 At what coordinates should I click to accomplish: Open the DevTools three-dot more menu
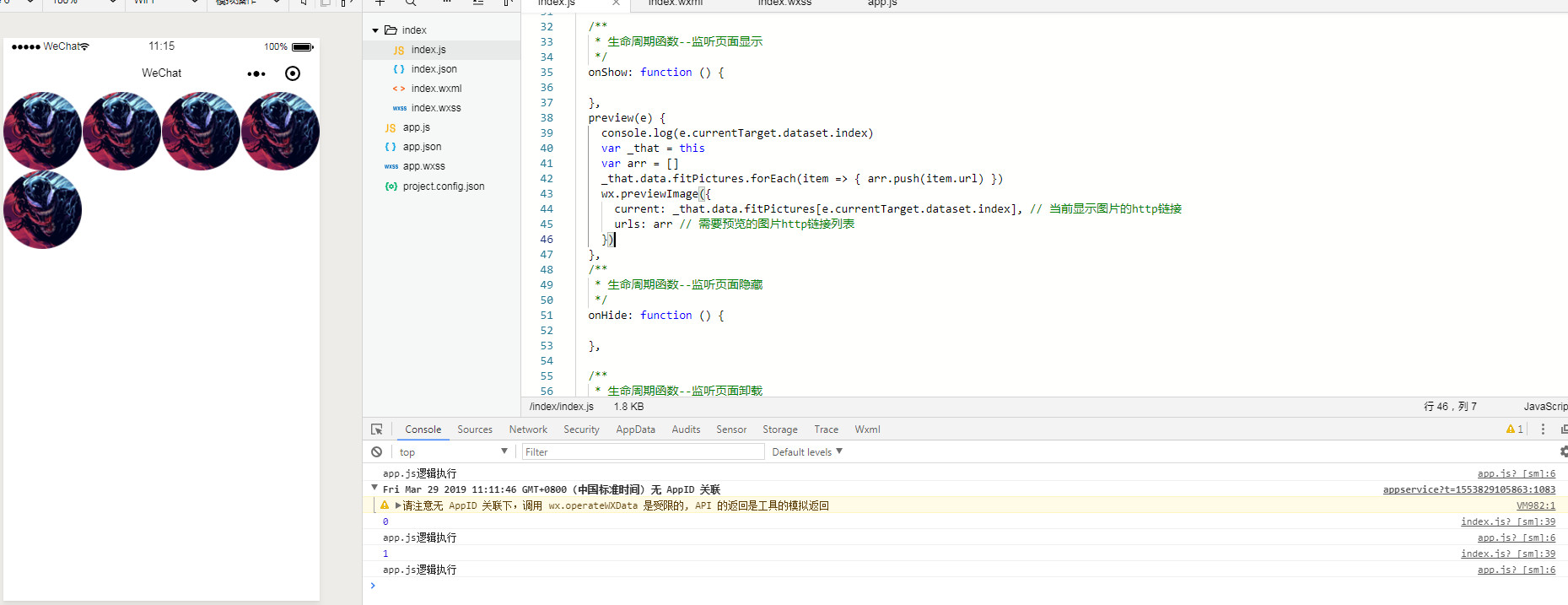[1543, 429]
